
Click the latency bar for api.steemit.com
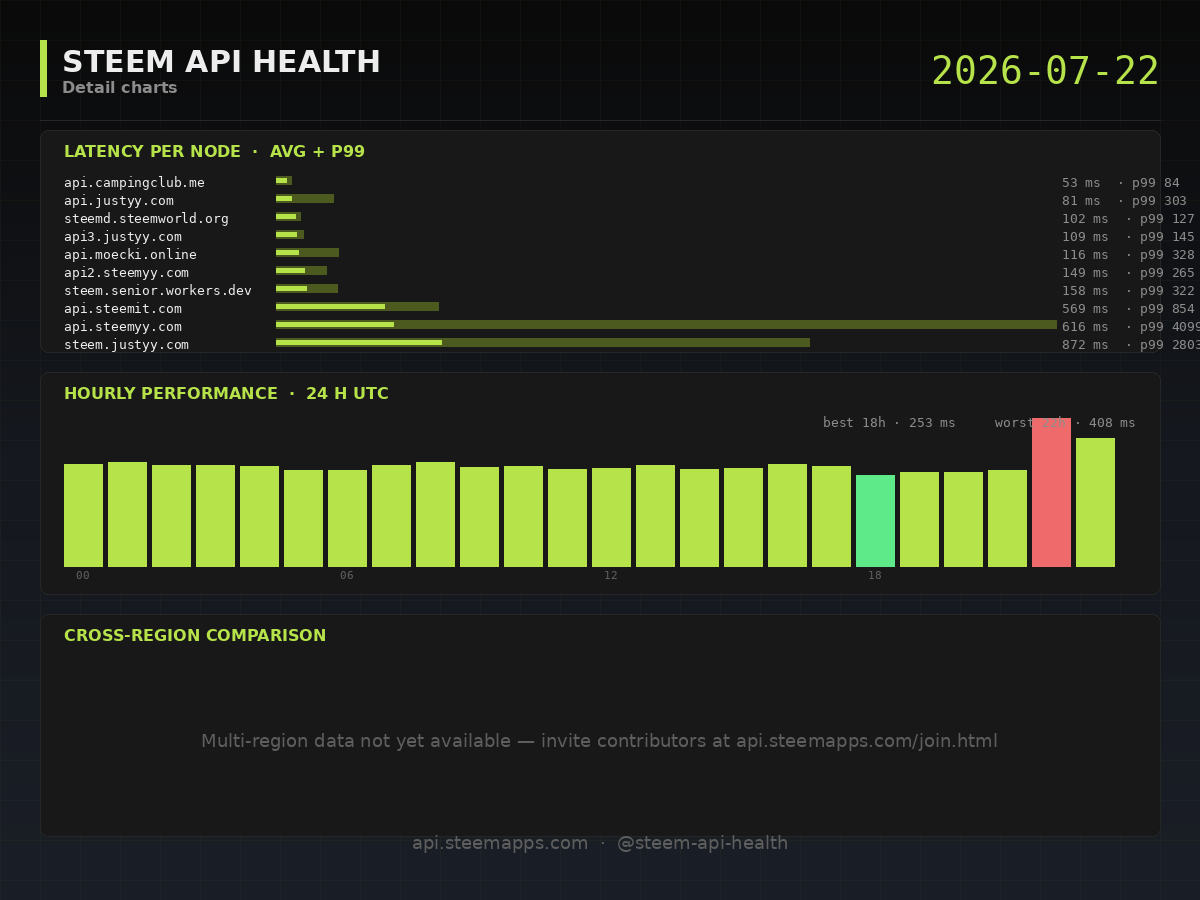click(x=357, y=307)
